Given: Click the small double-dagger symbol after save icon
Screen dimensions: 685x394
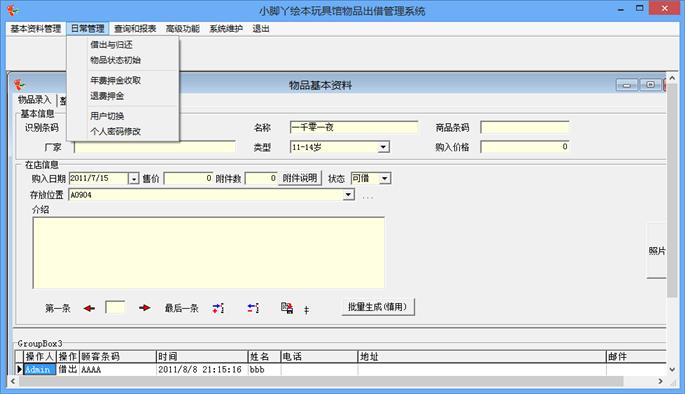Looking at the screenshot, I should pyautogui.click(x=306, y=310).
